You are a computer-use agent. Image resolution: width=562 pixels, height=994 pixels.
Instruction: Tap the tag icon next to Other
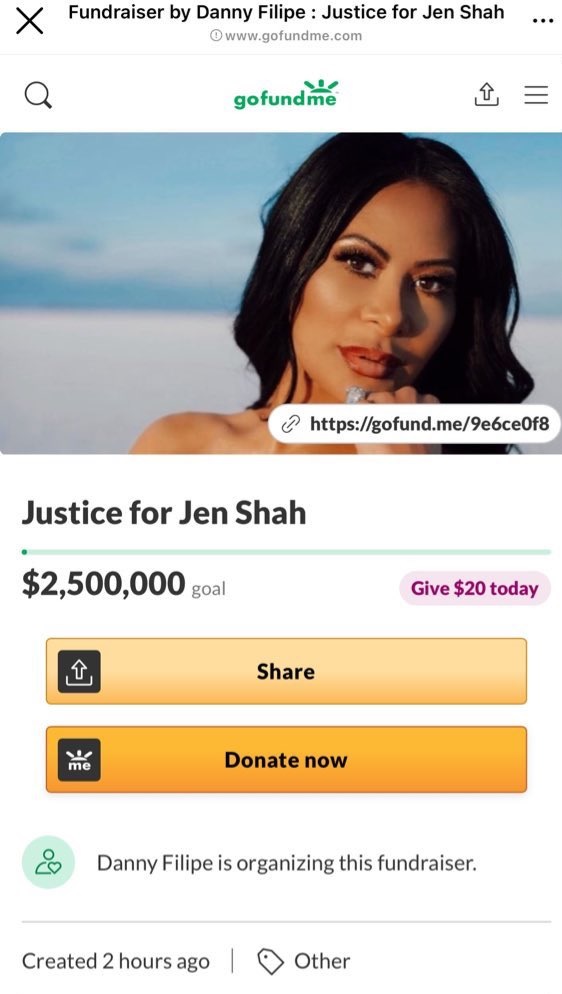click(x=271, y=962)
